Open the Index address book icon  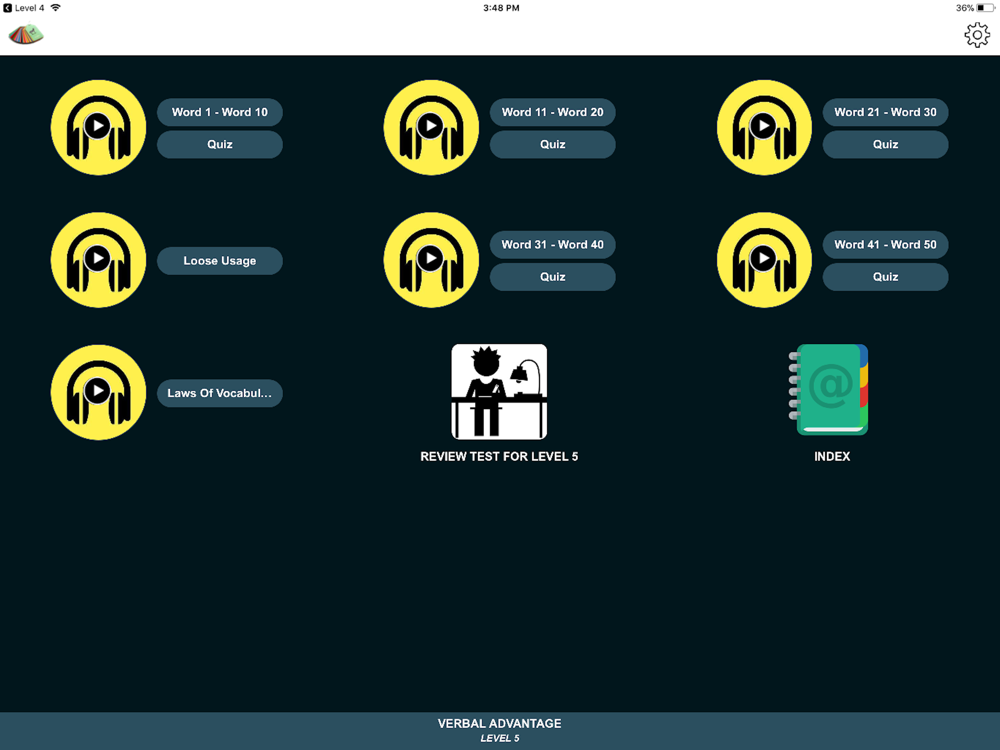[828, 390]
